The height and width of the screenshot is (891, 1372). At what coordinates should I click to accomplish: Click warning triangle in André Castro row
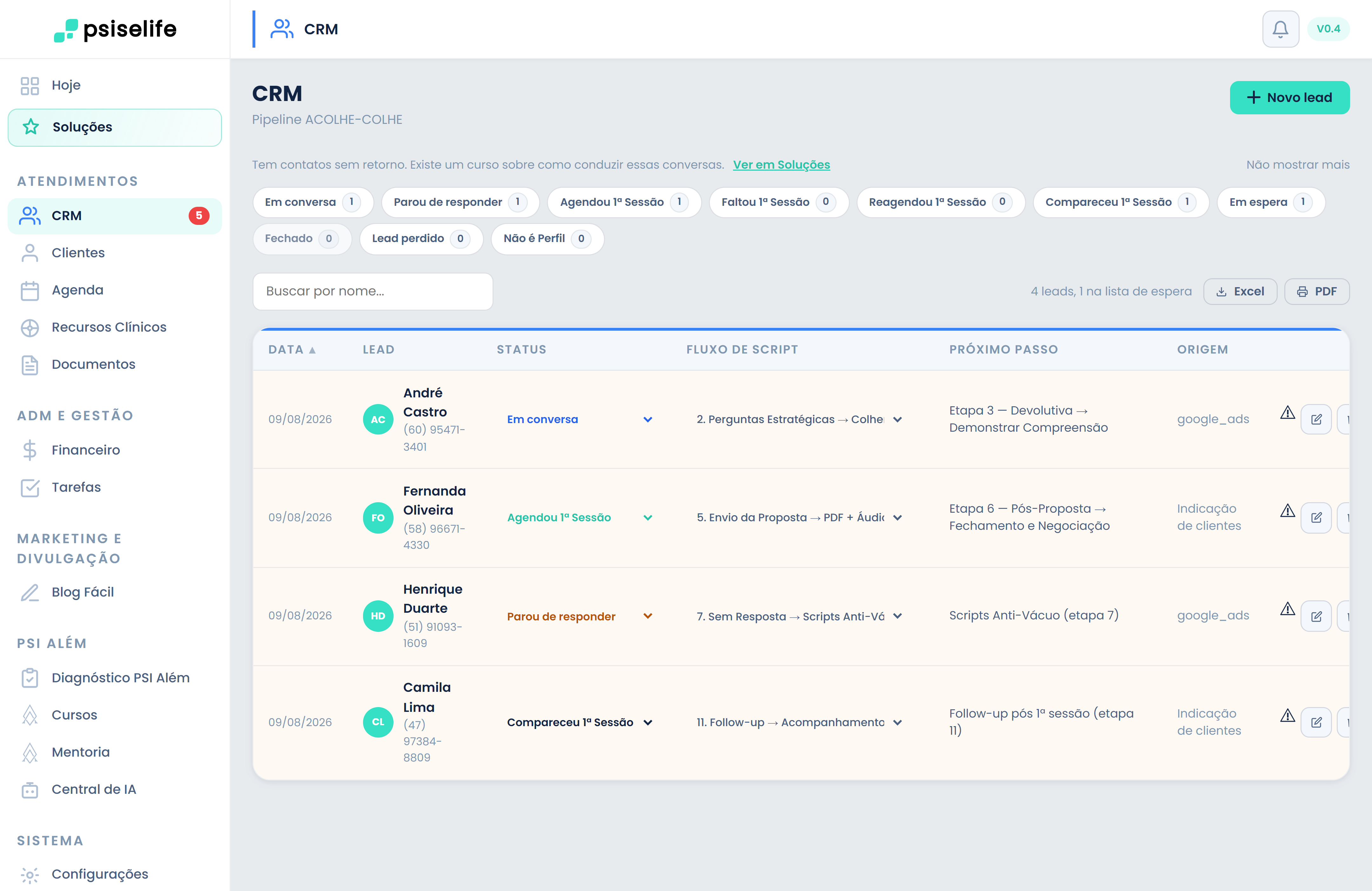(x=1287, y=412)
